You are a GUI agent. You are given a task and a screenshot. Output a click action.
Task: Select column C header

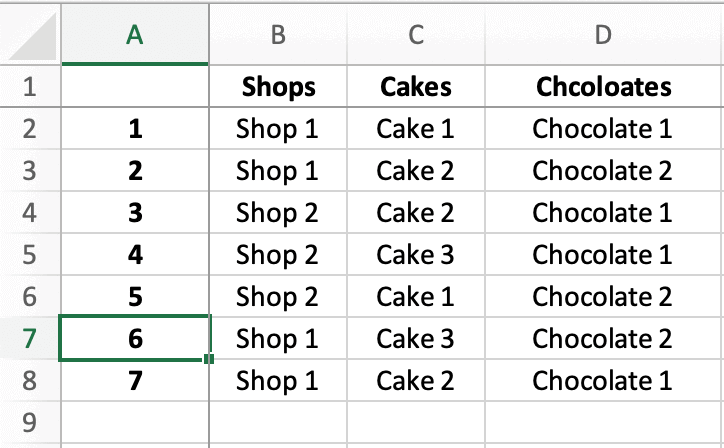pos(415,36)
